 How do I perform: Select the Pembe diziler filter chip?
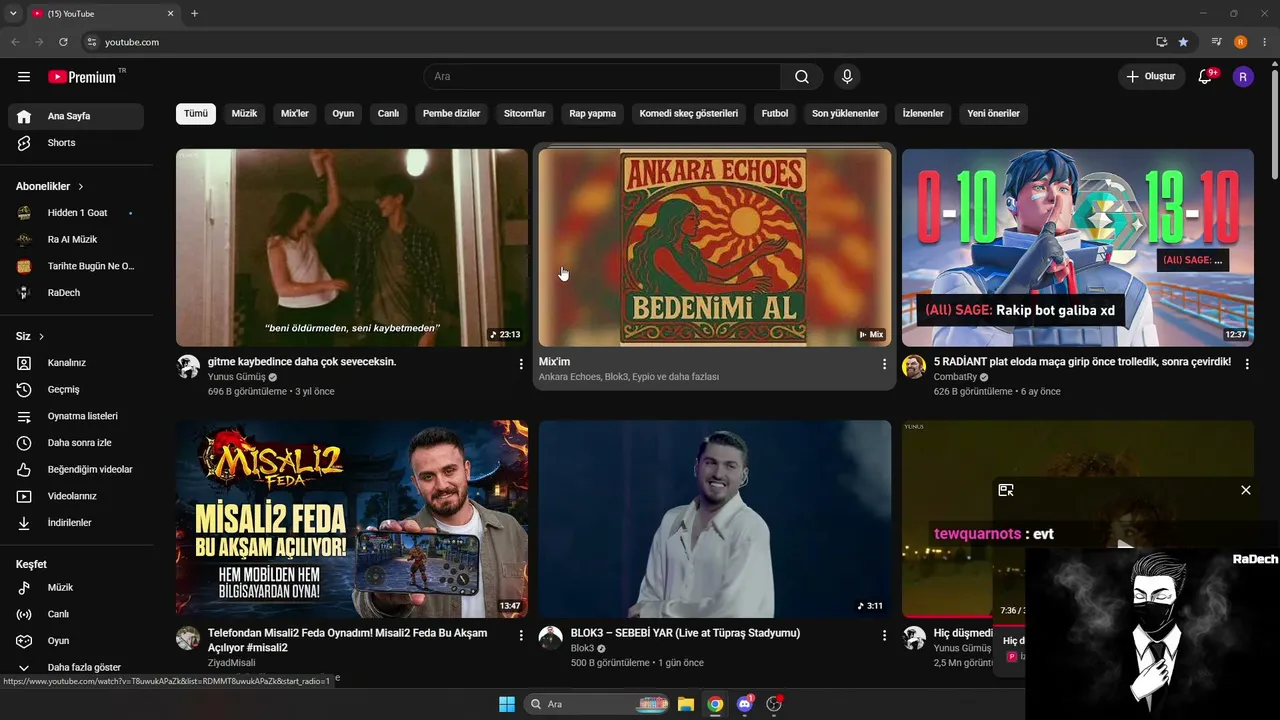coord(452,114)
